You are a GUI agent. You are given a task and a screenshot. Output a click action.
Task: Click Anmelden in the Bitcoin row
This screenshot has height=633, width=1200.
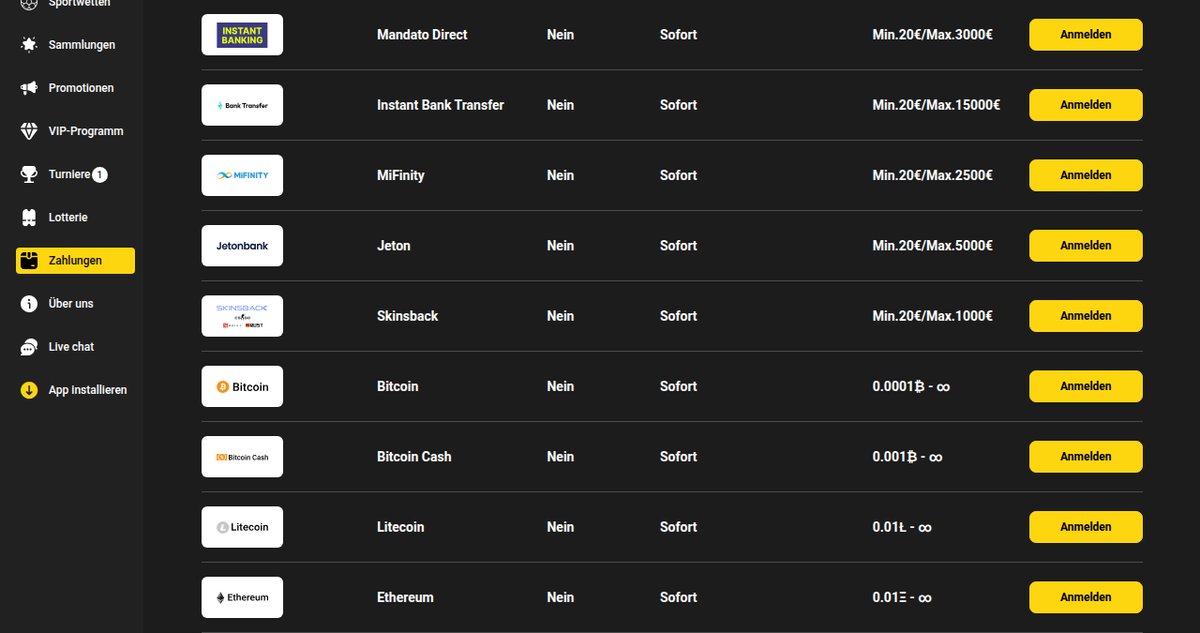pos(1086,386)
